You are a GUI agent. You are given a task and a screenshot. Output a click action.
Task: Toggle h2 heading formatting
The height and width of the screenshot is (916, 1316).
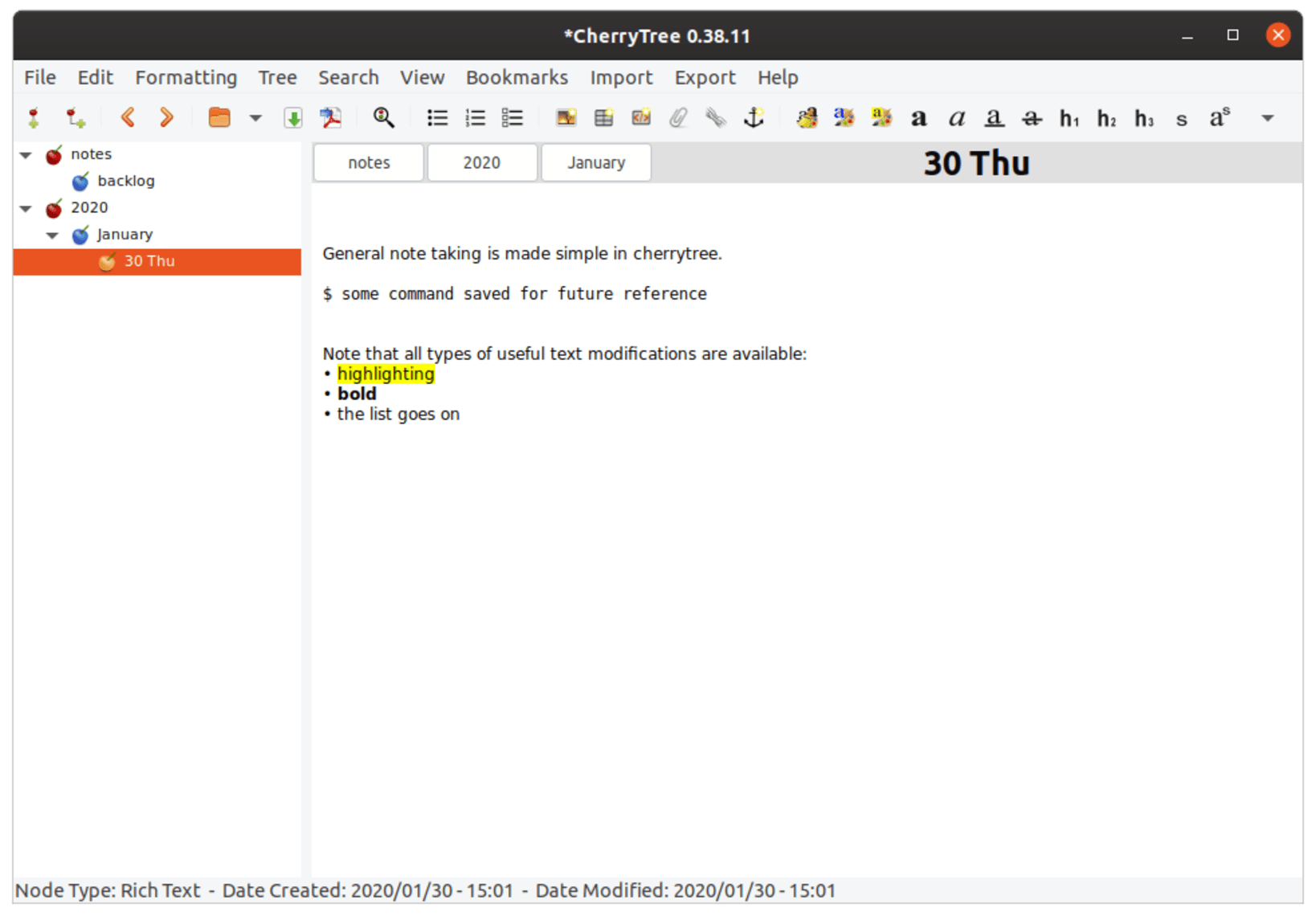[1107, 119]
